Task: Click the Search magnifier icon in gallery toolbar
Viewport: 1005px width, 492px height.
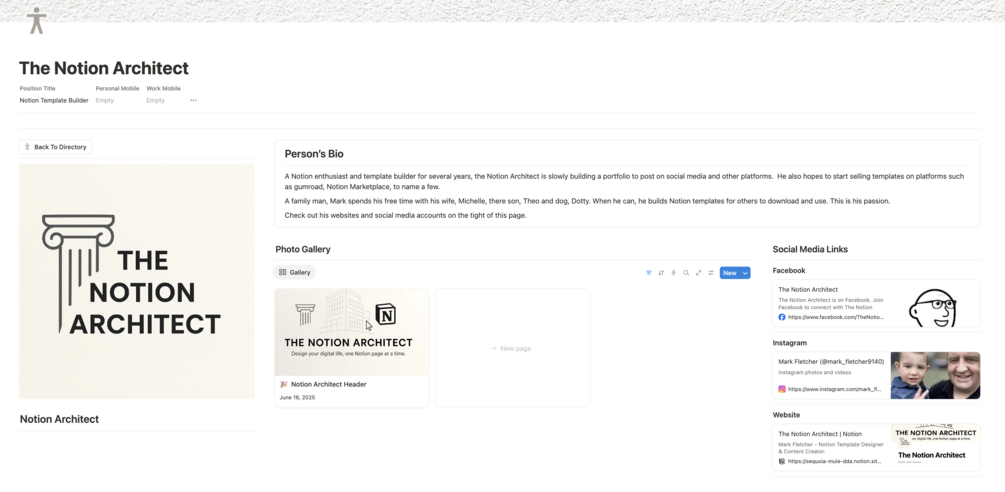Action: [686, 273]
